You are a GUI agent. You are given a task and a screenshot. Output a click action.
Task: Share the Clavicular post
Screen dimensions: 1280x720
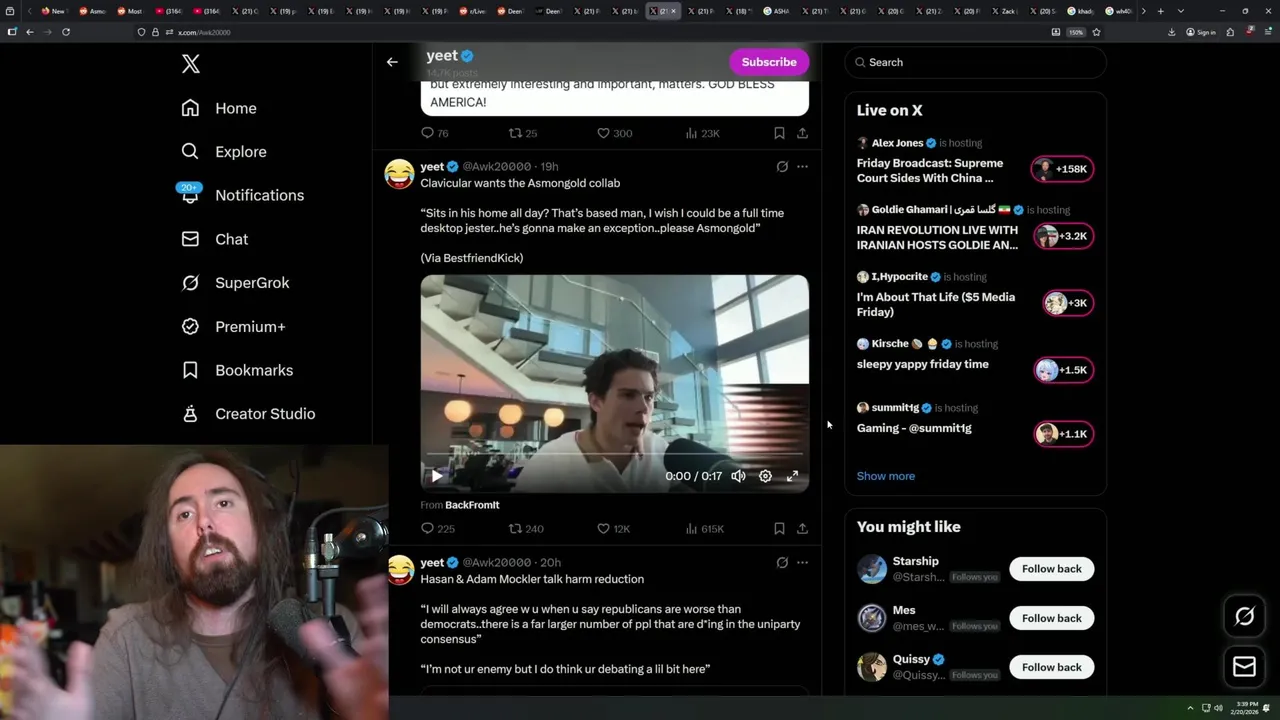tap(802, 529)
